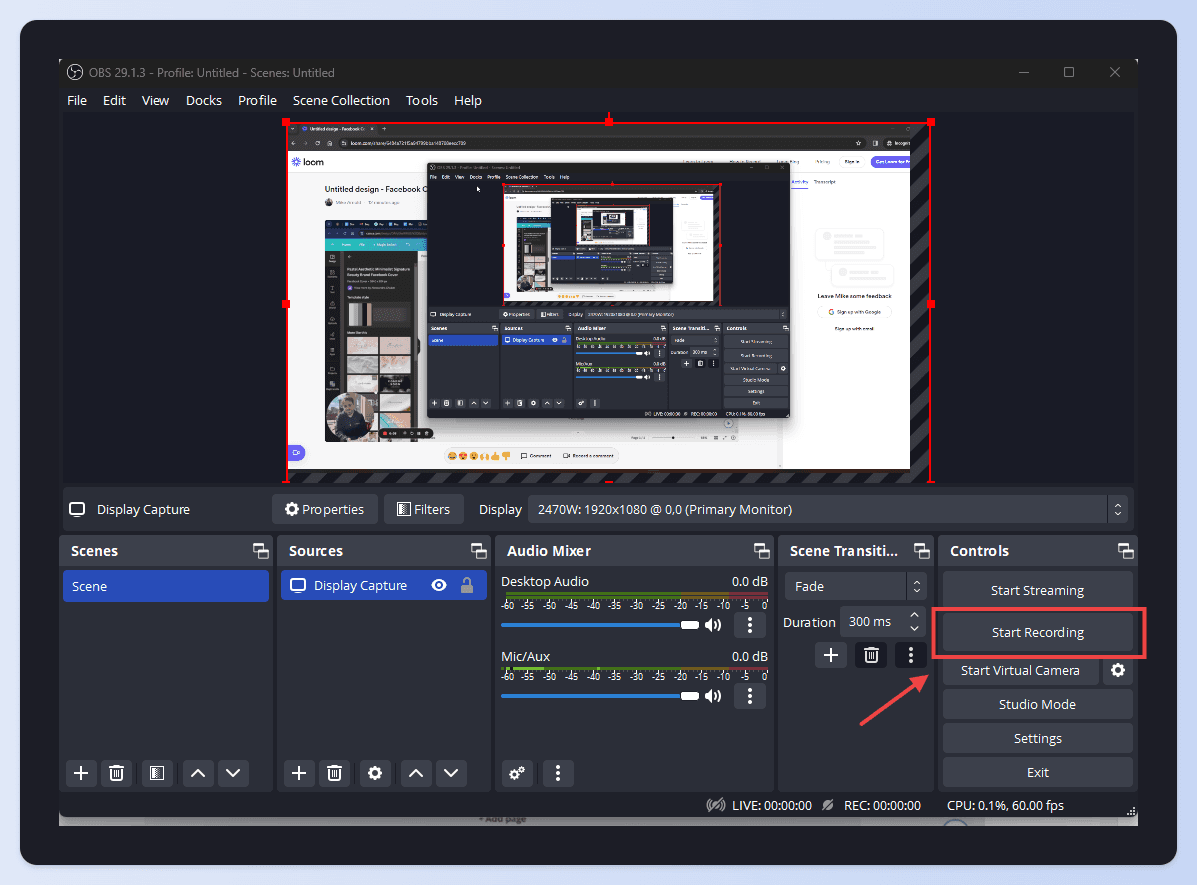Open the Profile menu
The image size is (1197, 885).
click(257, 100)
